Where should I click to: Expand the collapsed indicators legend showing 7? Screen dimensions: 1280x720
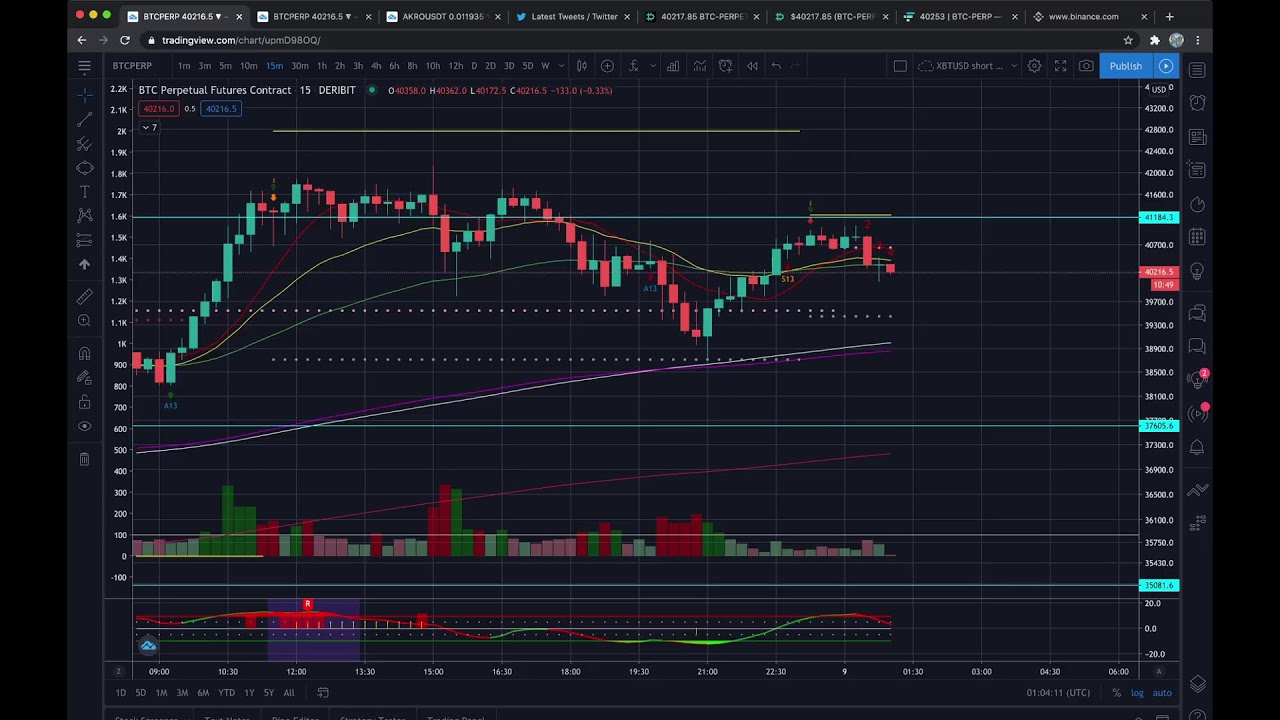click(x=149, y=128)
